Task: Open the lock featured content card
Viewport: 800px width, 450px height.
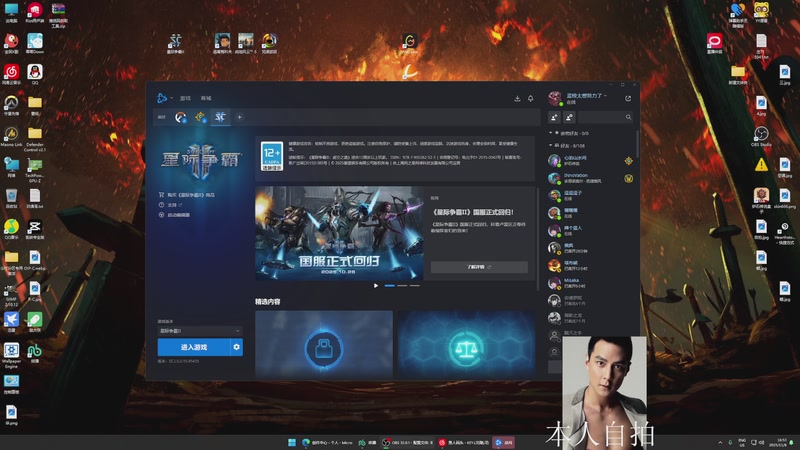Action: click(324, 344)
